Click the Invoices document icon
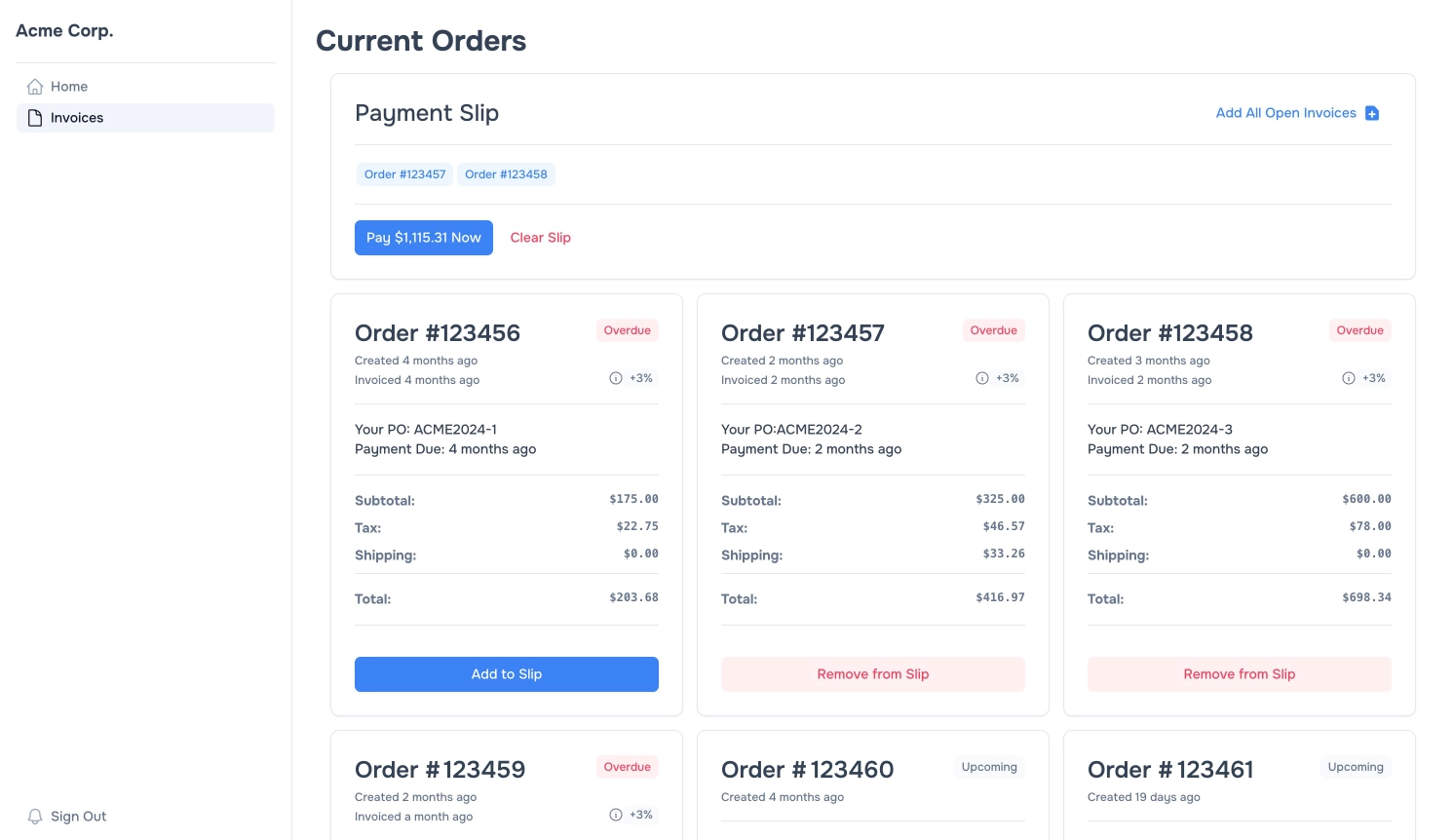This screenshot has width=1454, height=840. click(x=35, y=118)
